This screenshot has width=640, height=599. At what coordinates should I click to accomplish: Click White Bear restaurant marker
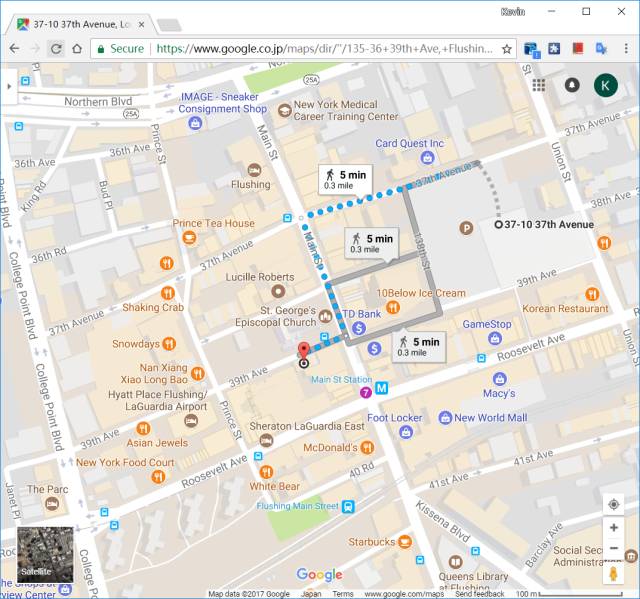(x=266, y=472)
